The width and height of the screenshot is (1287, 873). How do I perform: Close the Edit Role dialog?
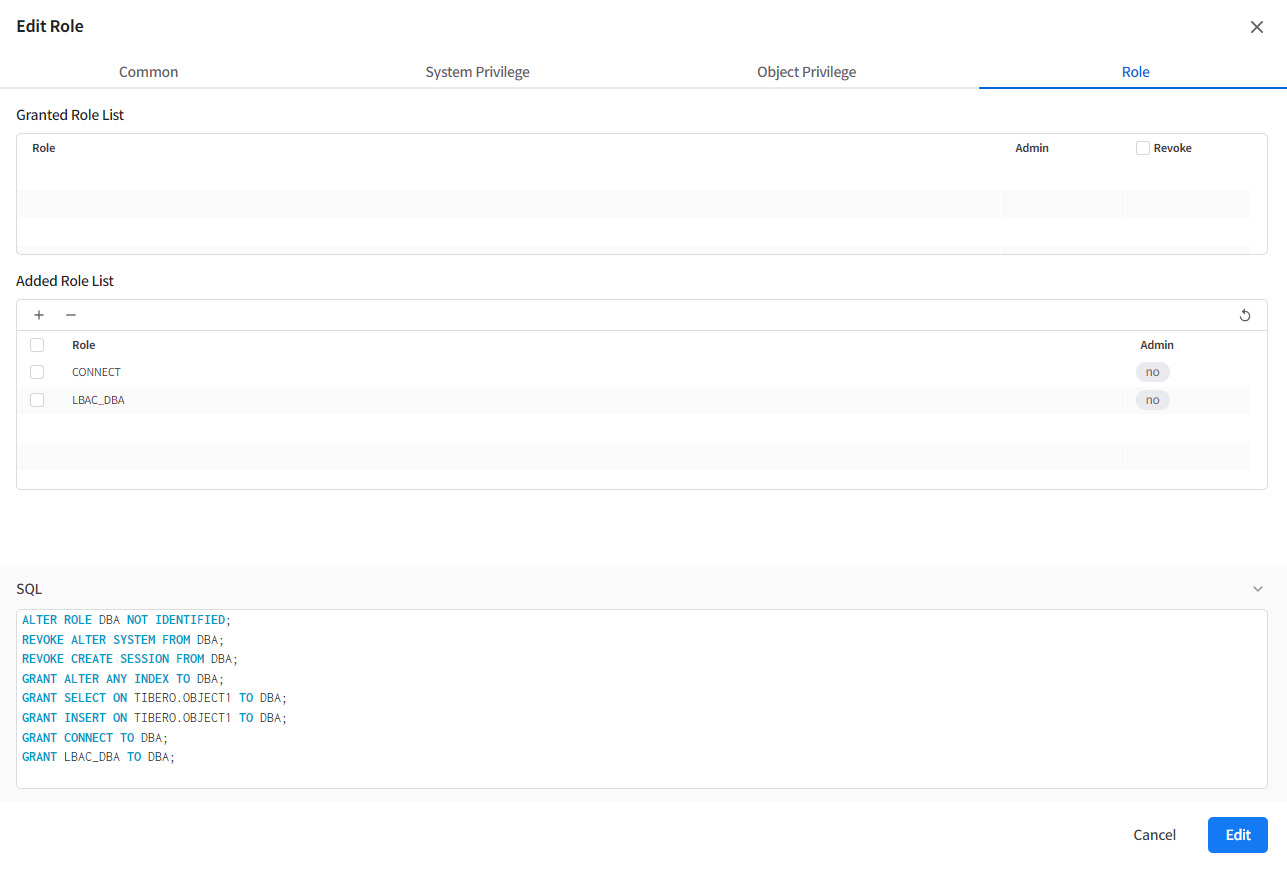[x=1257, y=27]
